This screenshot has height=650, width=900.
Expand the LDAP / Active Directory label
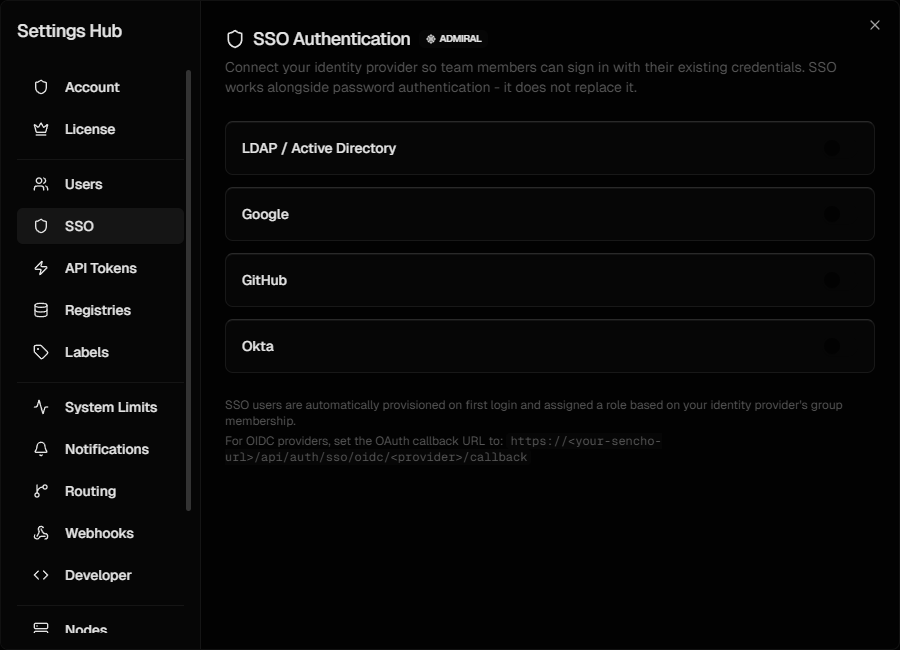319,148
